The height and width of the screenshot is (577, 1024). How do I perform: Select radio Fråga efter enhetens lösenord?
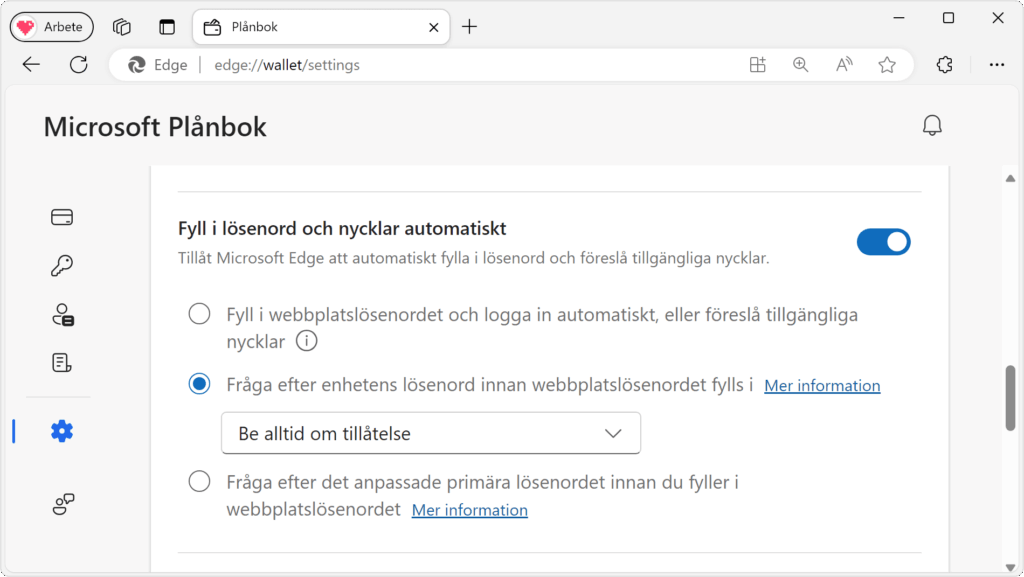199,384
